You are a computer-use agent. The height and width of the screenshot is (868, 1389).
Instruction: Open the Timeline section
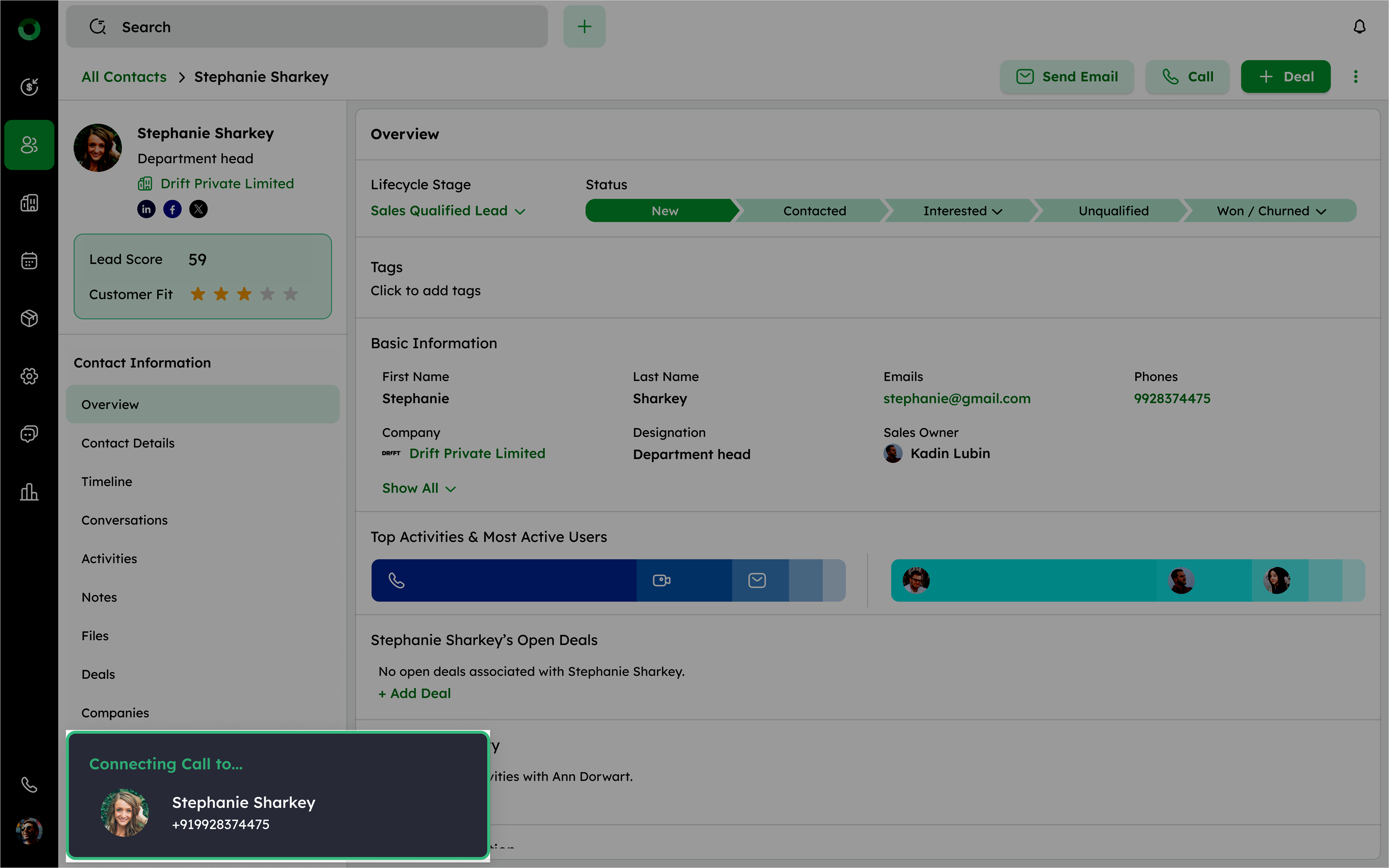click(x=107, y=482)
